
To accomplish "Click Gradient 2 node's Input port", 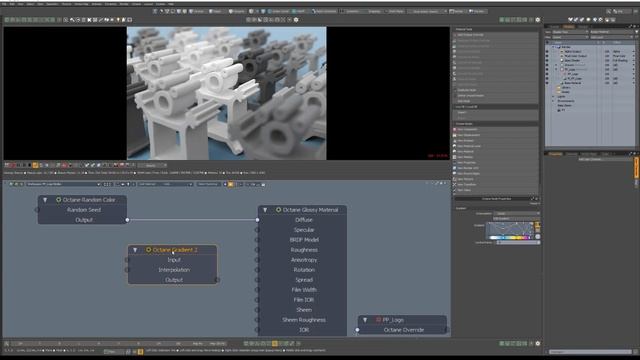I will (127, 260).
